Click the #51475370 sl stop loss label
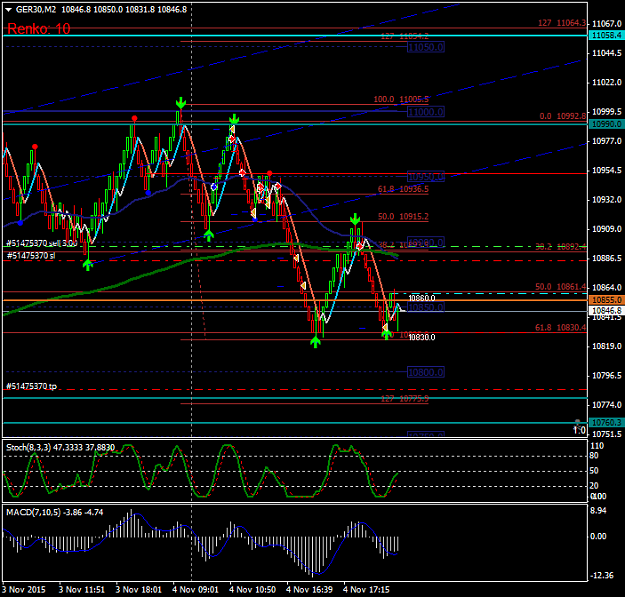Viewport: 625px width, 597px height. (x=31, y=255)
